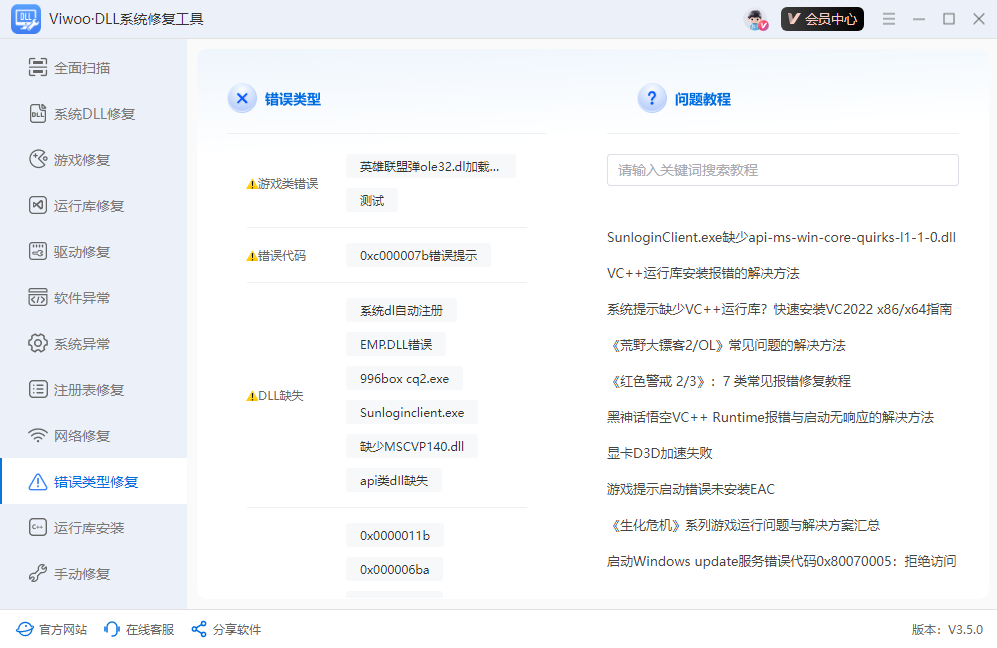Open the 系统异常 gear icon

click(x=37, y=343)
